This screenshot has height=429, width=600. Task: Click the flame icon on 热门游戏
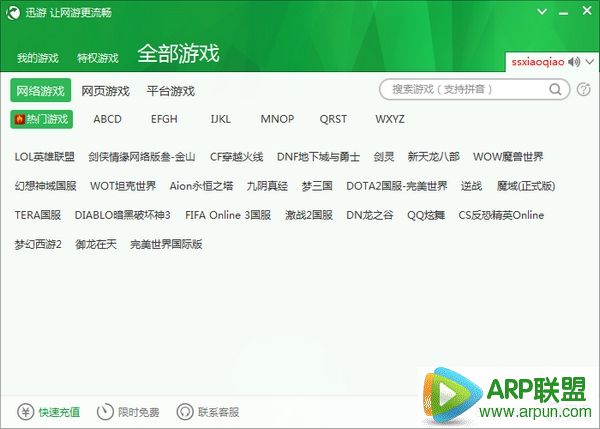click(x=20, y=119)
